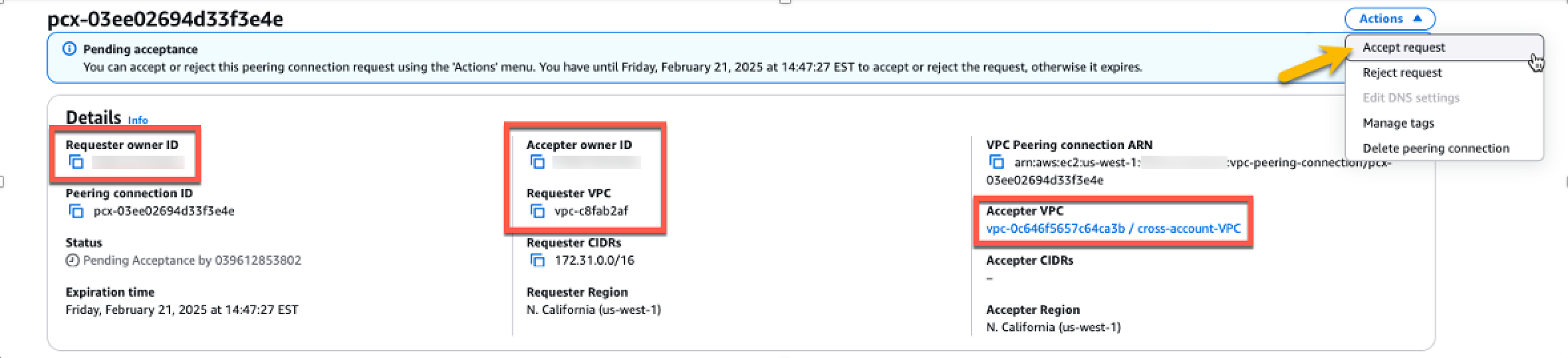
Task: Choose Delete peering connection option
Action: (x=1436, y=149)
